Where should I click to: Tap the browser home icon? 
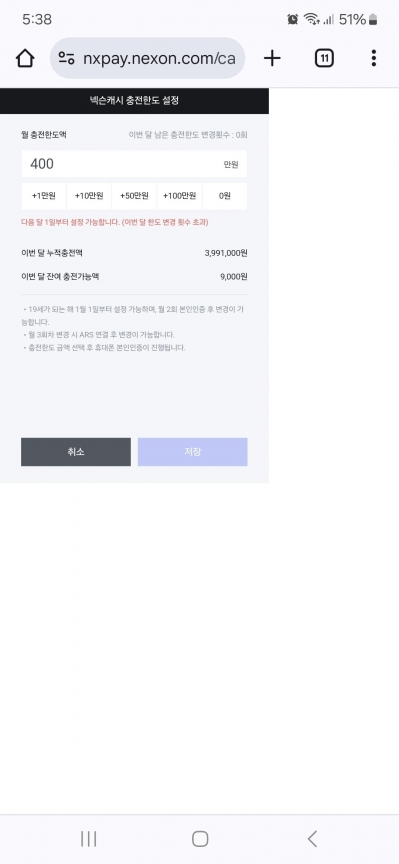[25, 58]
